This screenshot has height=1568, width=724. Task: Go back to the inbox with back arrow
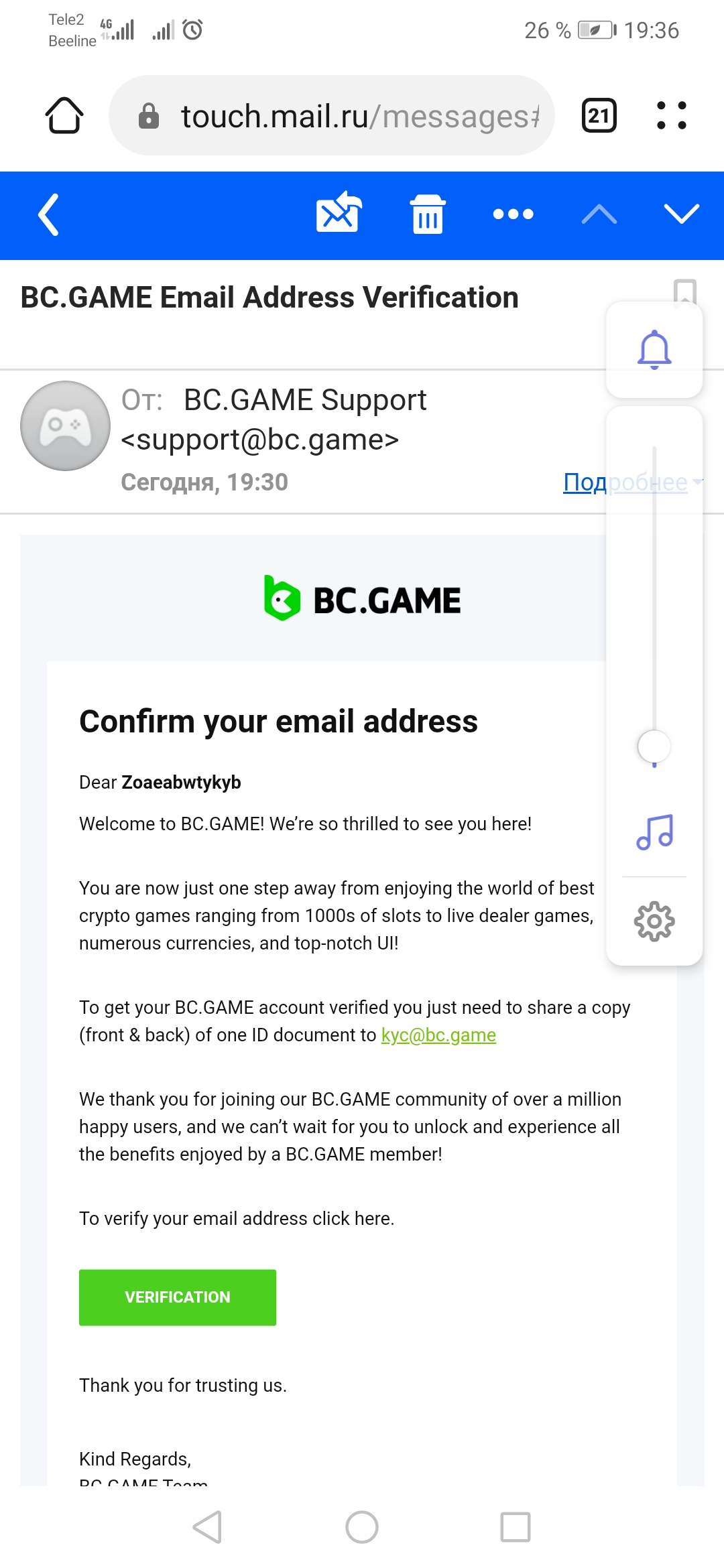click(49, 214)
